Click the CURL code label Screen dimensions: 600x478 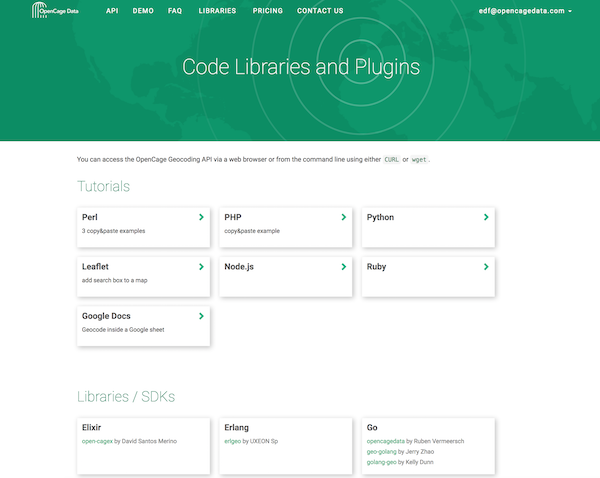[391, 160]
